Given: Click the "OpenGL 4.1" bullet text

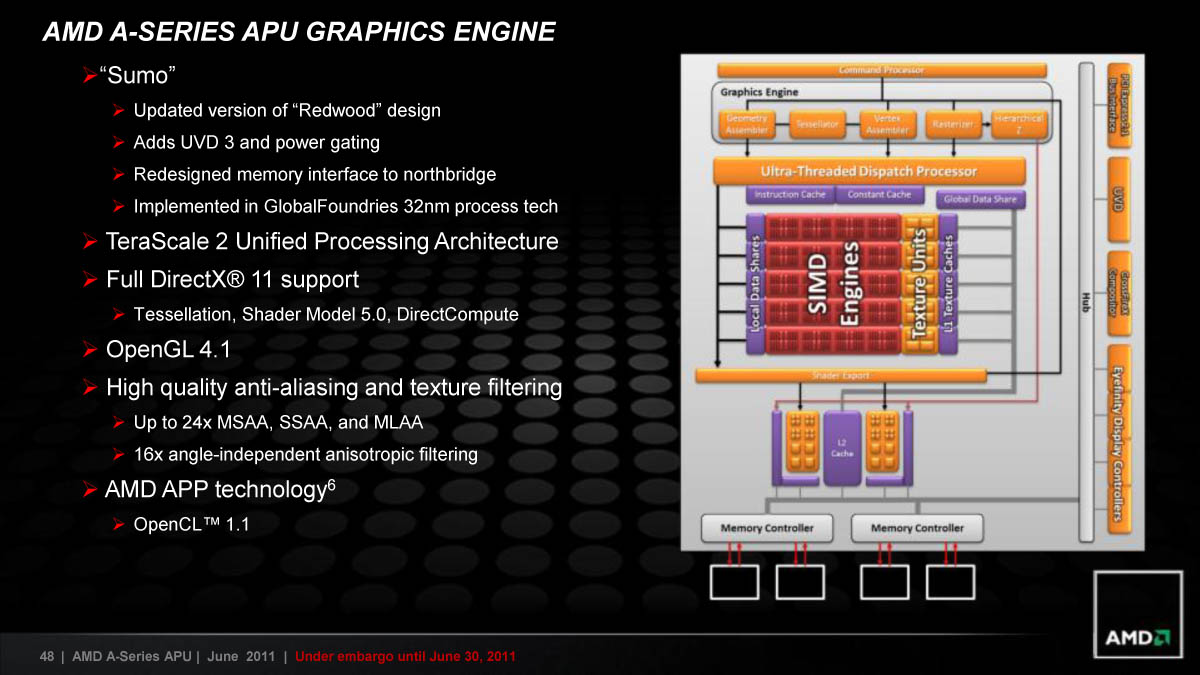Looking at the screenshot, I should pos(168,350).
